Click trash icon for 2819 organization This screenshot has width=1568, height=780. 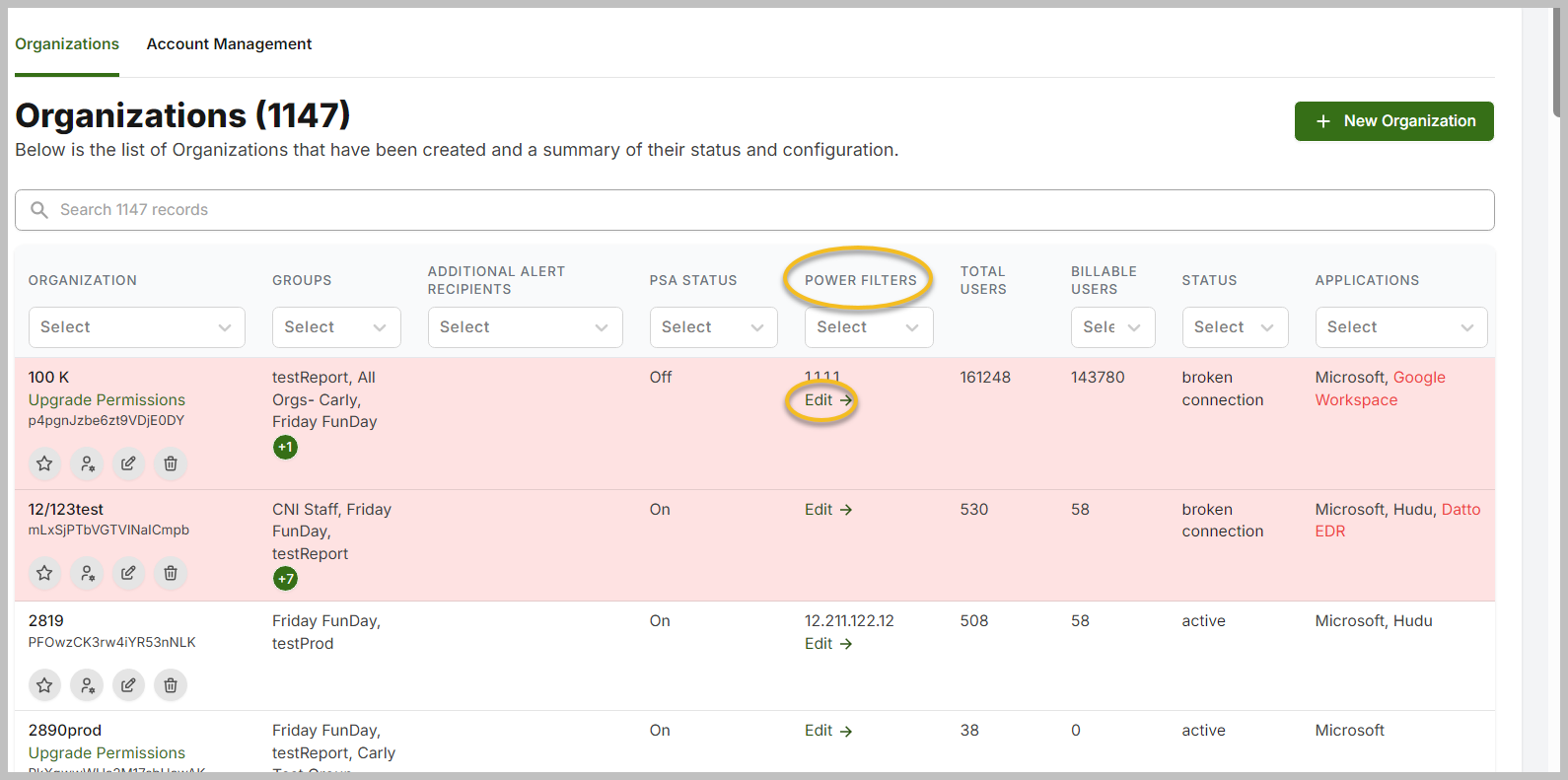coord(171,684)
